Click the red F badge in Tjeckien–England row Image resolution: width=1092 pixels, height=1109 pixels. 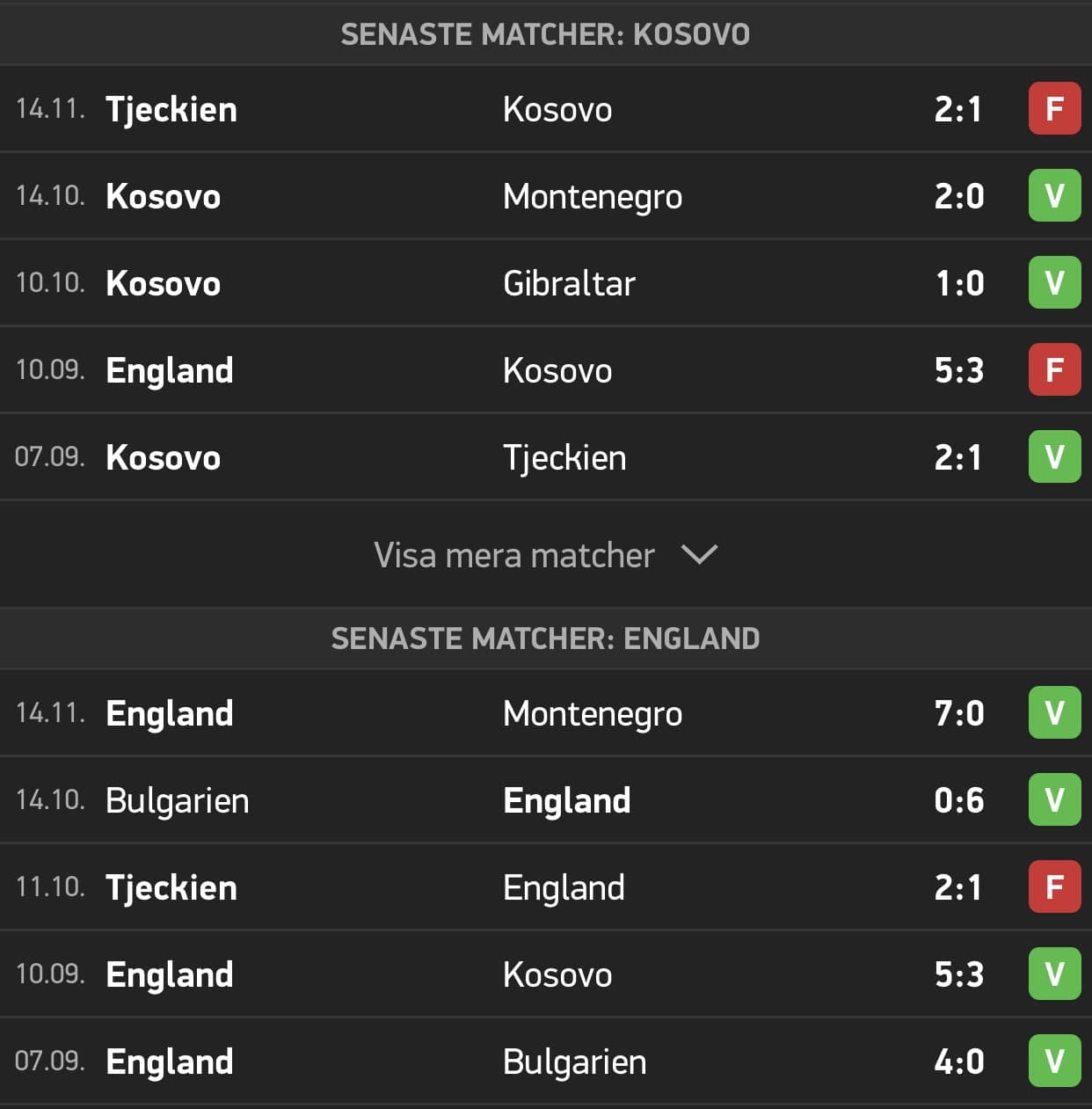tap(1054, 886)
